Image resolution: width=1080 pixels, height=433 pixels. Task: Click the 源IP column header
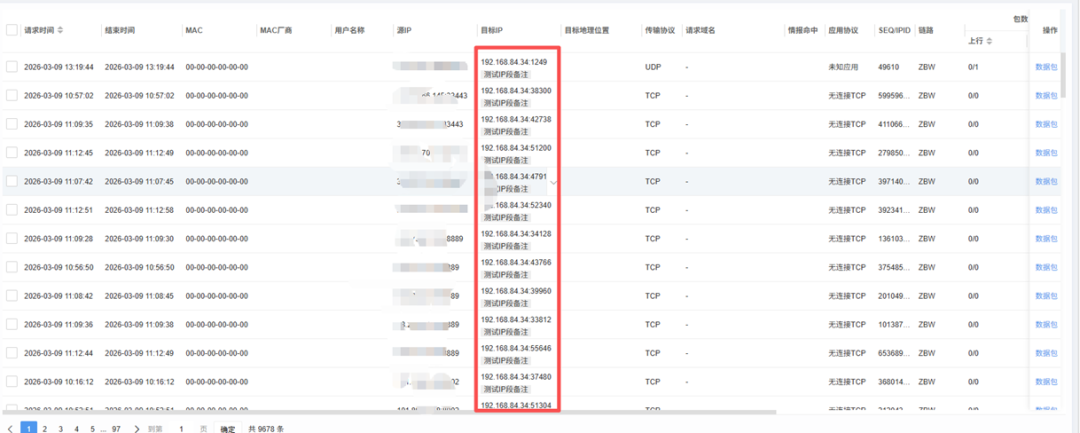tap(404, 30)
